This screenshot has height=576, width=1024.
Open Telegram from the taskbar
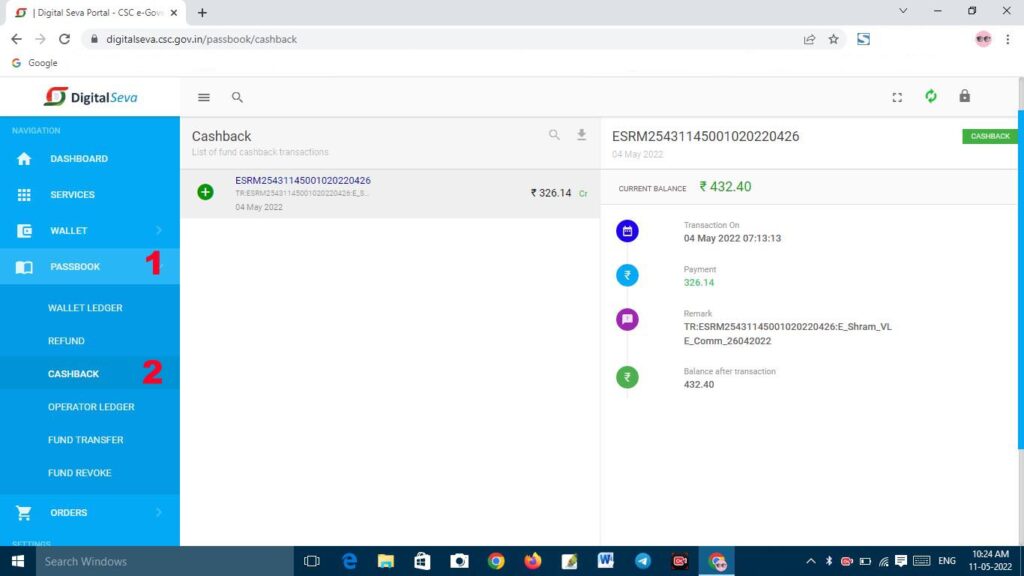(x=643, y=561)
